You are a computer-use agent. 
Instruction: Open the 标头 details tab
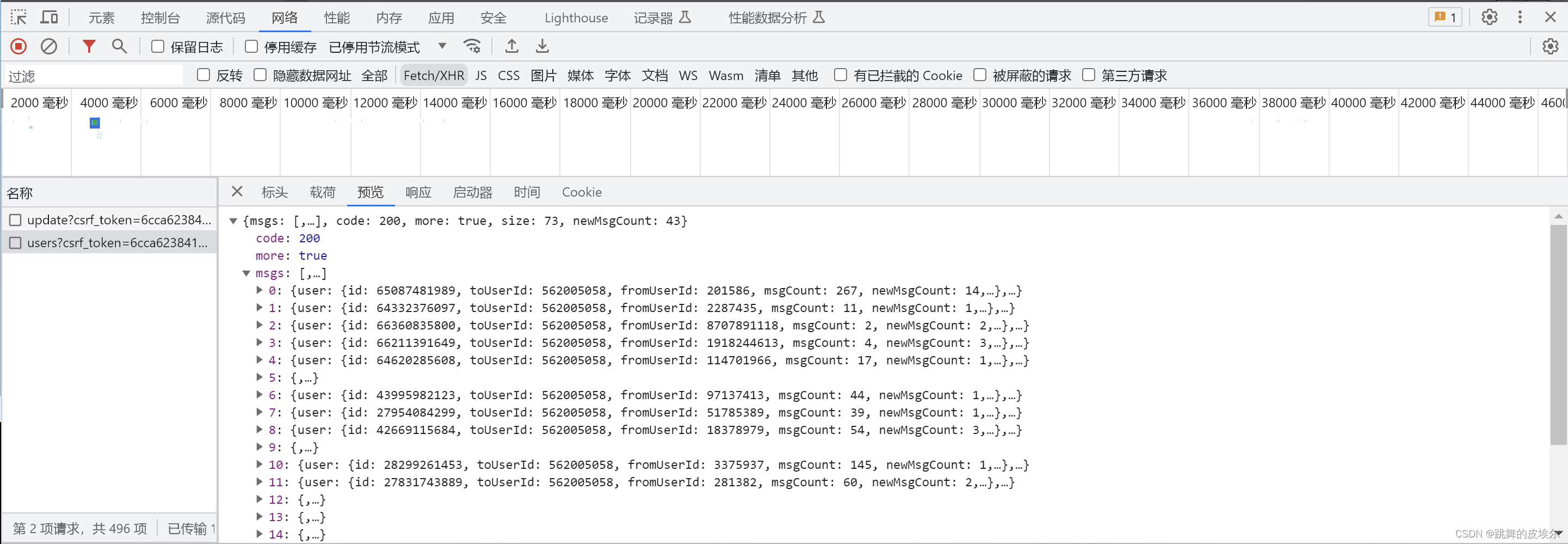click(x=275, y=193)
